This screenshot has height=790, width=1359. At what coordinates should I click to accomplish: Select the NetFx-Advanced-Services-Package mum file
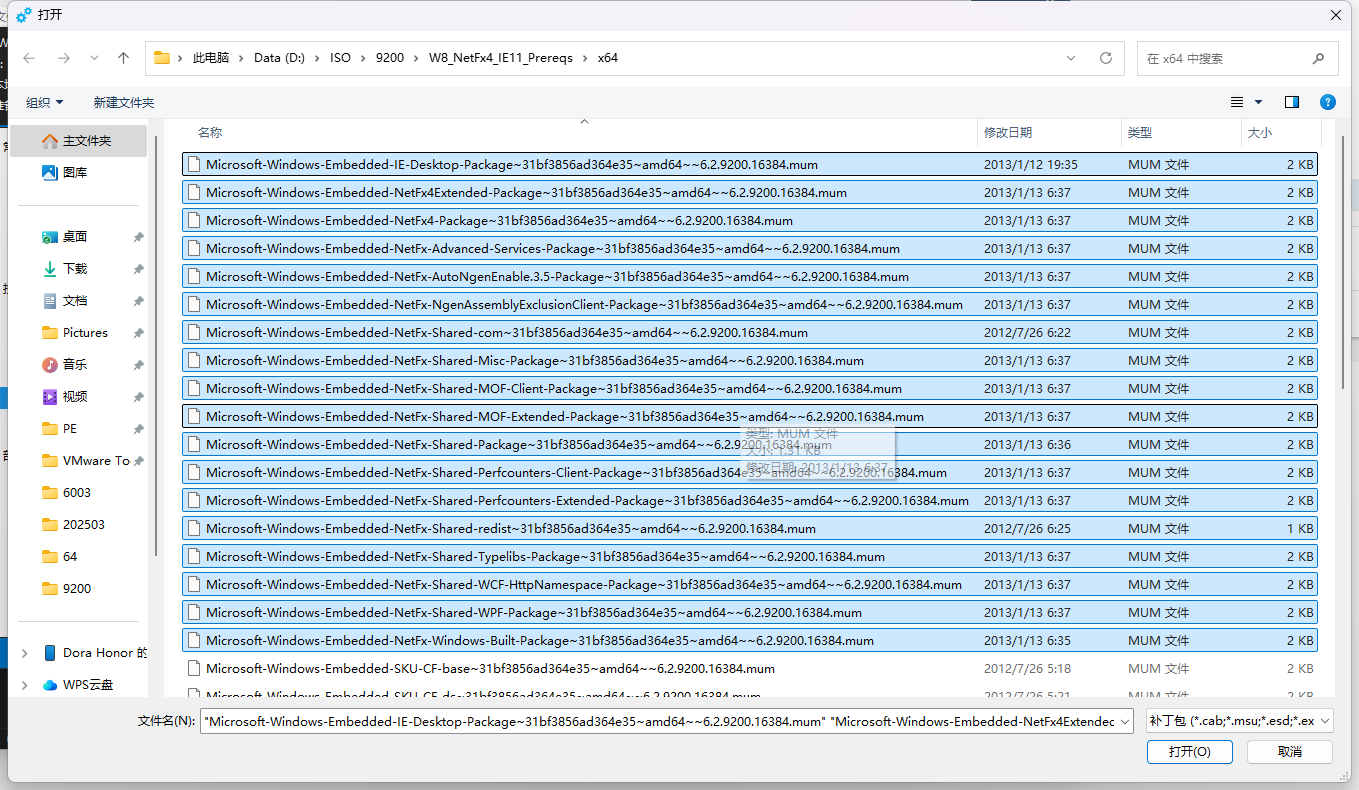[750, 248]
